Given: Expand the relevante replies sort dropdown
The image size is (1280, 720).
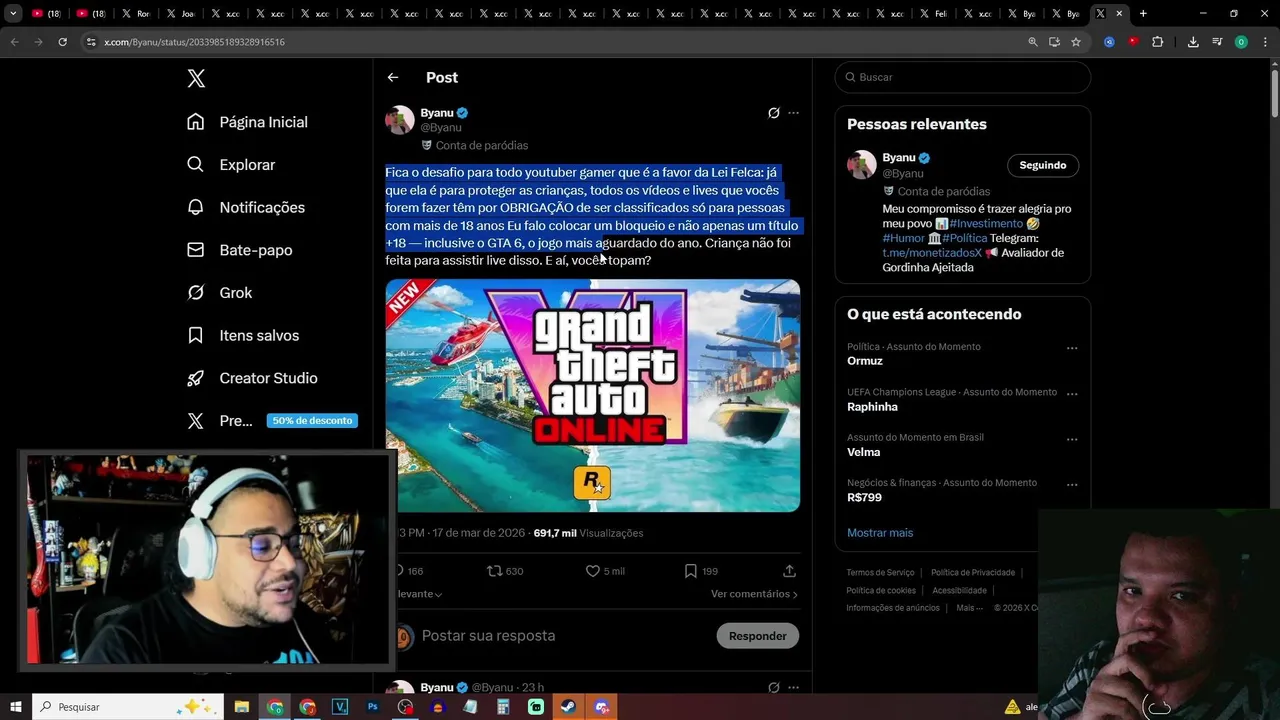Looking at the screenshot, I should tap(420, 594).
